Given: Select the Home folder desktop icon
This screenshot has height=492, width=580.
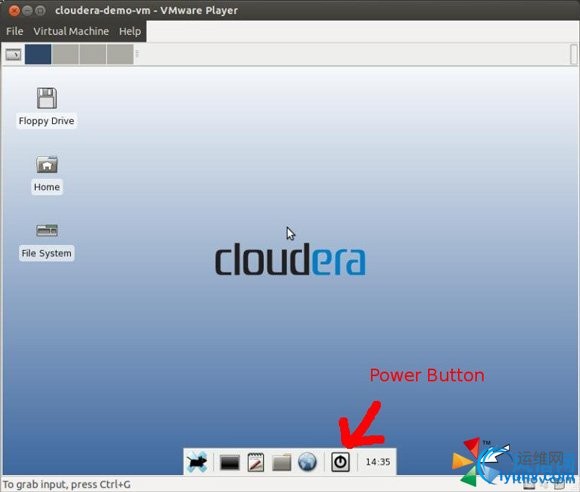Looking at the screenshot, I should pos(47,165).
